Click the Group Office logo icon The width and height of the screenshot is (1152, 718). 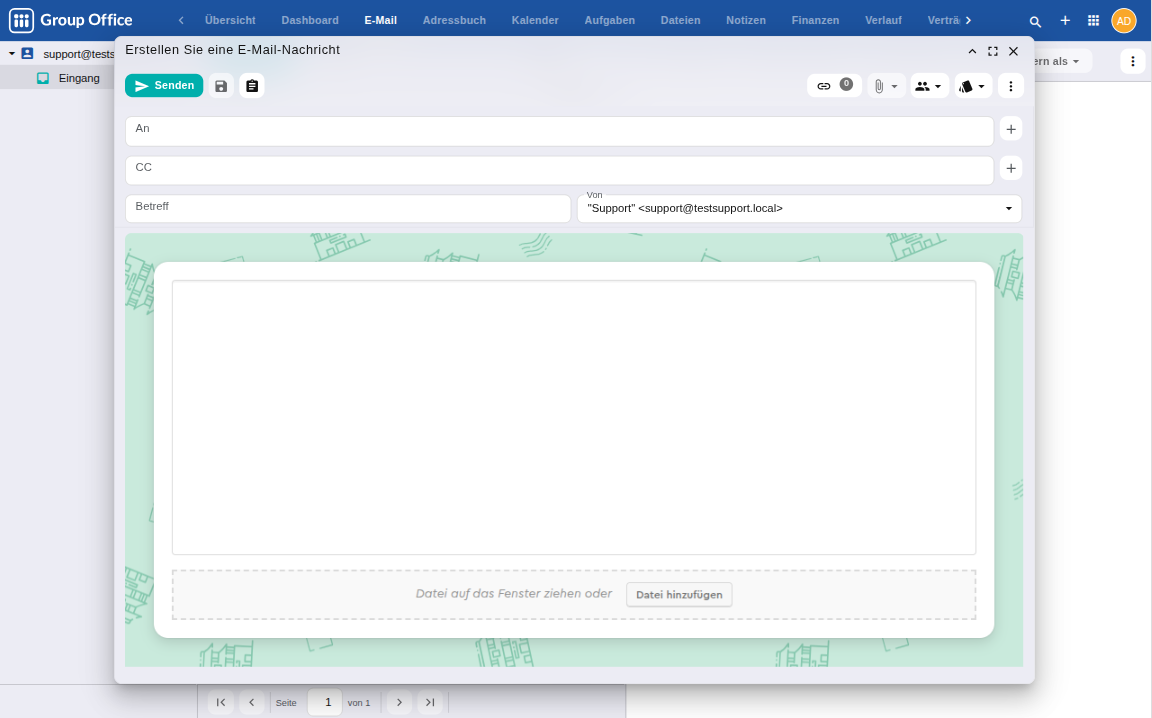(x=21, y=21)
